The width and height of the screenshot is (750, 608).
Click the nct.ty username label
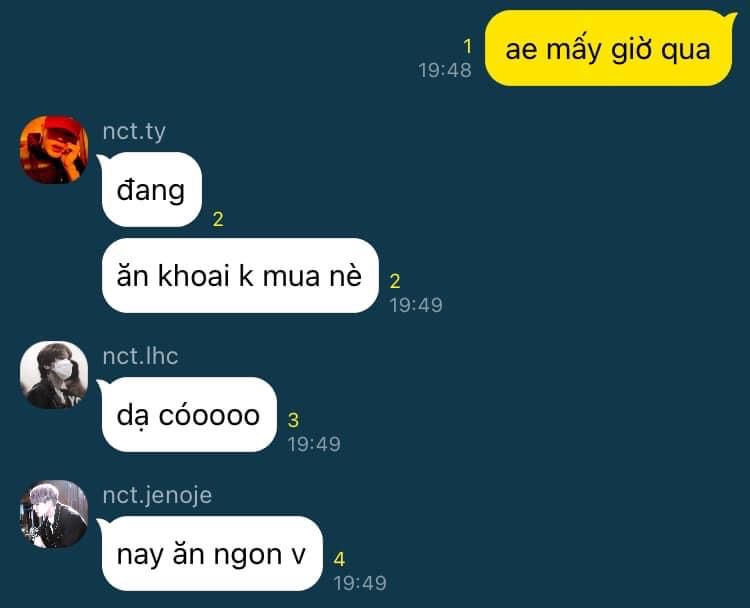coord(134,132)
